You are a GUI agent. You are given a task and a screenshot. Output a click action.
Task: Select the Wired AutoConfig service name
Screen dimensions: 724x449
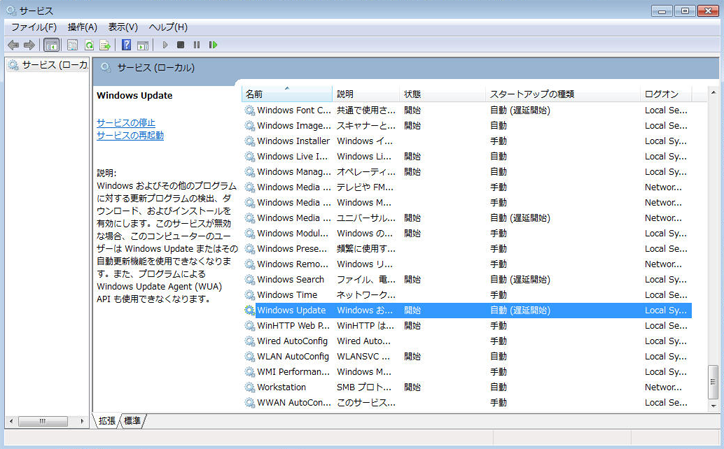292,341
